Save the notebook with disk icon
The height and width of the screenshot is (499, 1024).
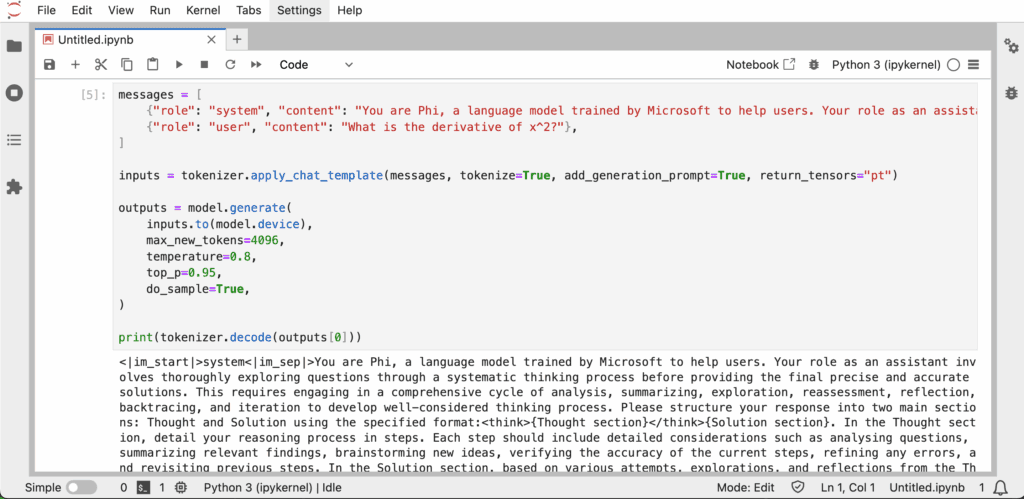pos(50,65)
